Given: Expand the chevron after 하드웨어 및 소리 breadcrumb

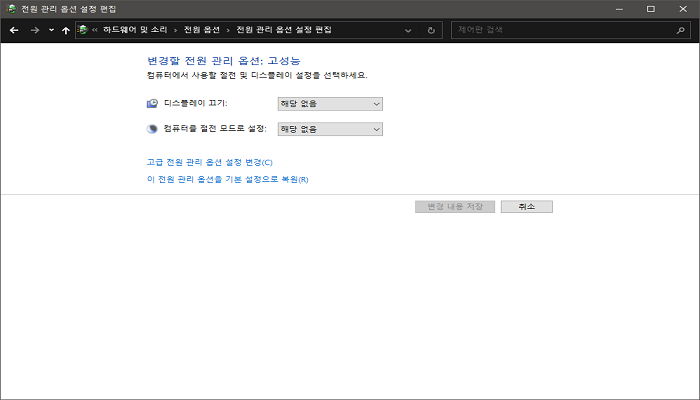Looking at the screenshot, I should coord(176,31).
